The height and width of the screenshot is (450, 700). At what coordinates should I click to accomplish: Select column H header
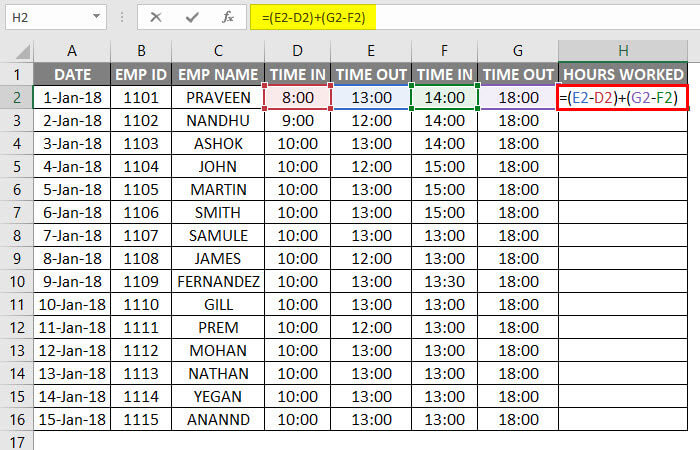point(623,50)
